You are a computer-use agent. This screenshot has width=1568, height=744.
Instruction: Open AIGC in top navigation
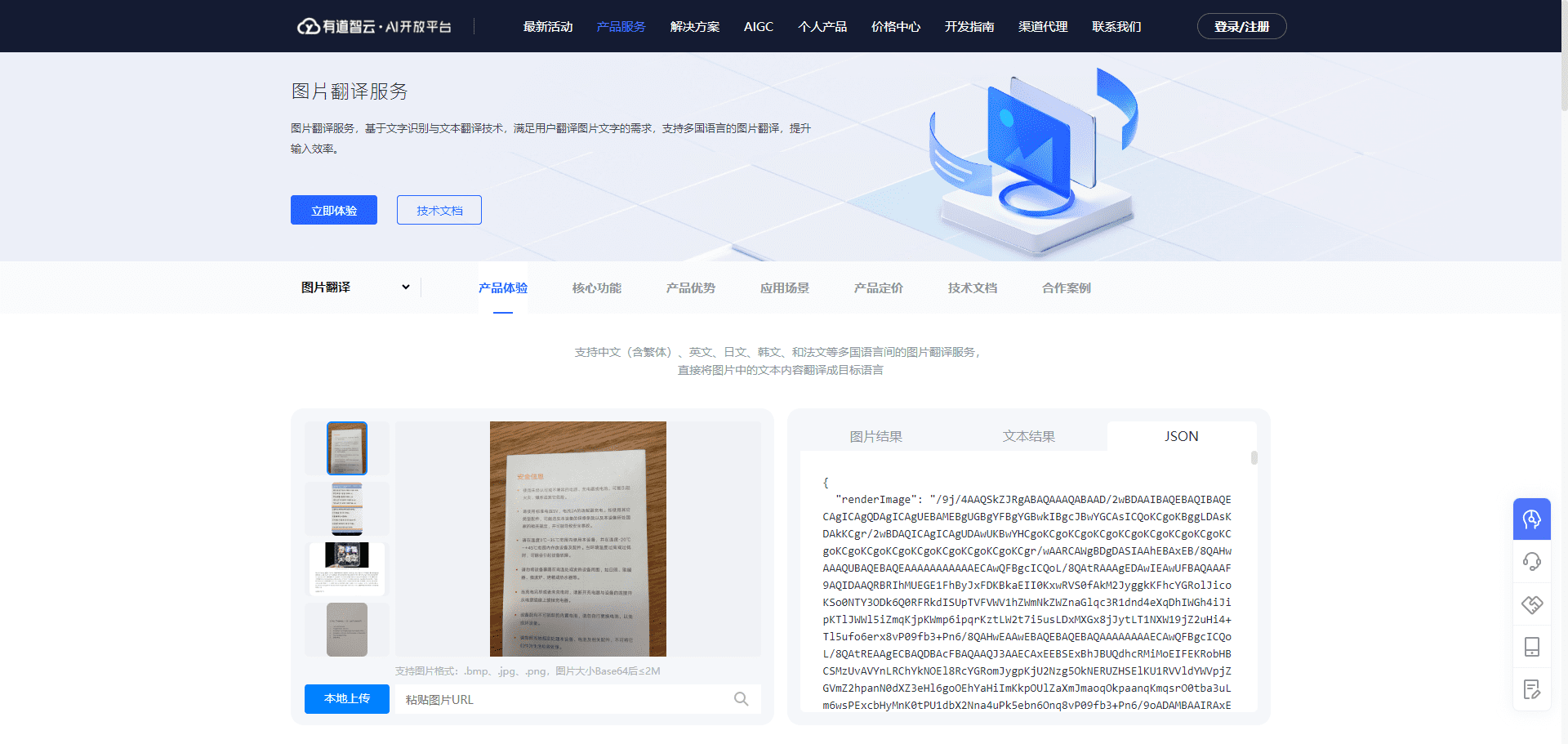[759, 27]
